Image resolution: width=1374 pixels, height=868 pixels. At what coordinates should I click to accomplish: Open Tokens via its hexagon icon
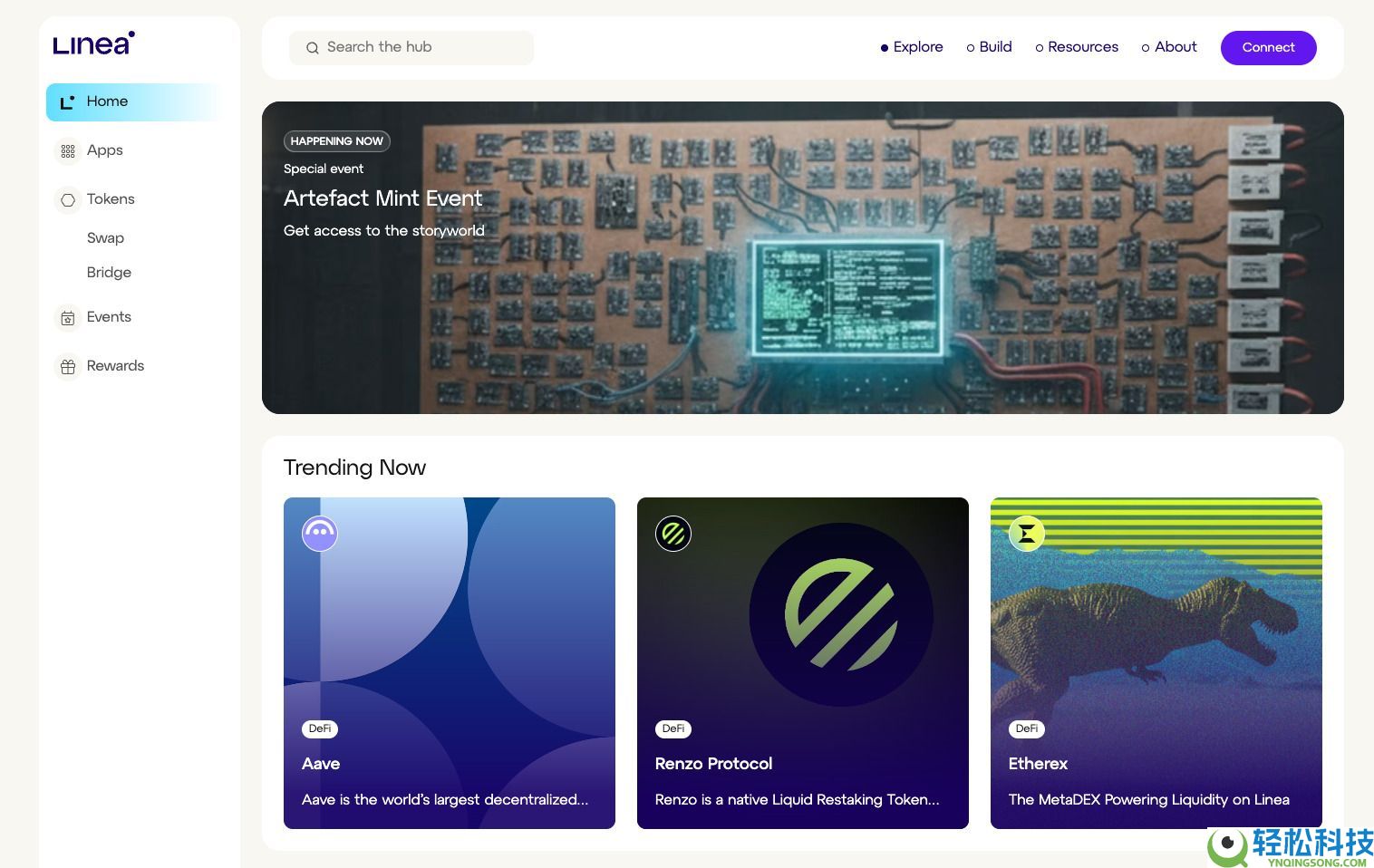click(68, 200)
